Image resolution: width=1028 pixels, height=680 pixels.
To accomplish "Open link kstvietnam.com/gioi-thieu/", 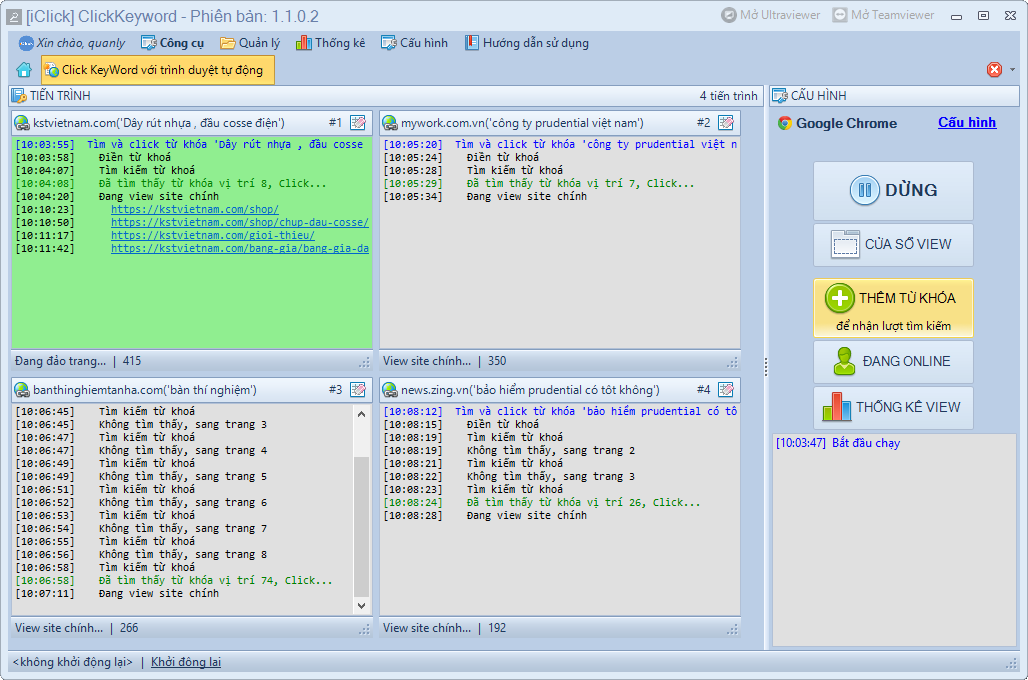I will (212, 235).
